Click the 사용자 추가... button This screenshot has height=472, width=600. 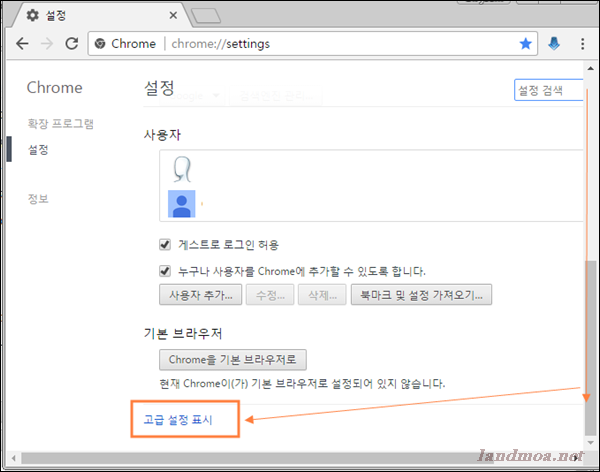tap(201, 294)
